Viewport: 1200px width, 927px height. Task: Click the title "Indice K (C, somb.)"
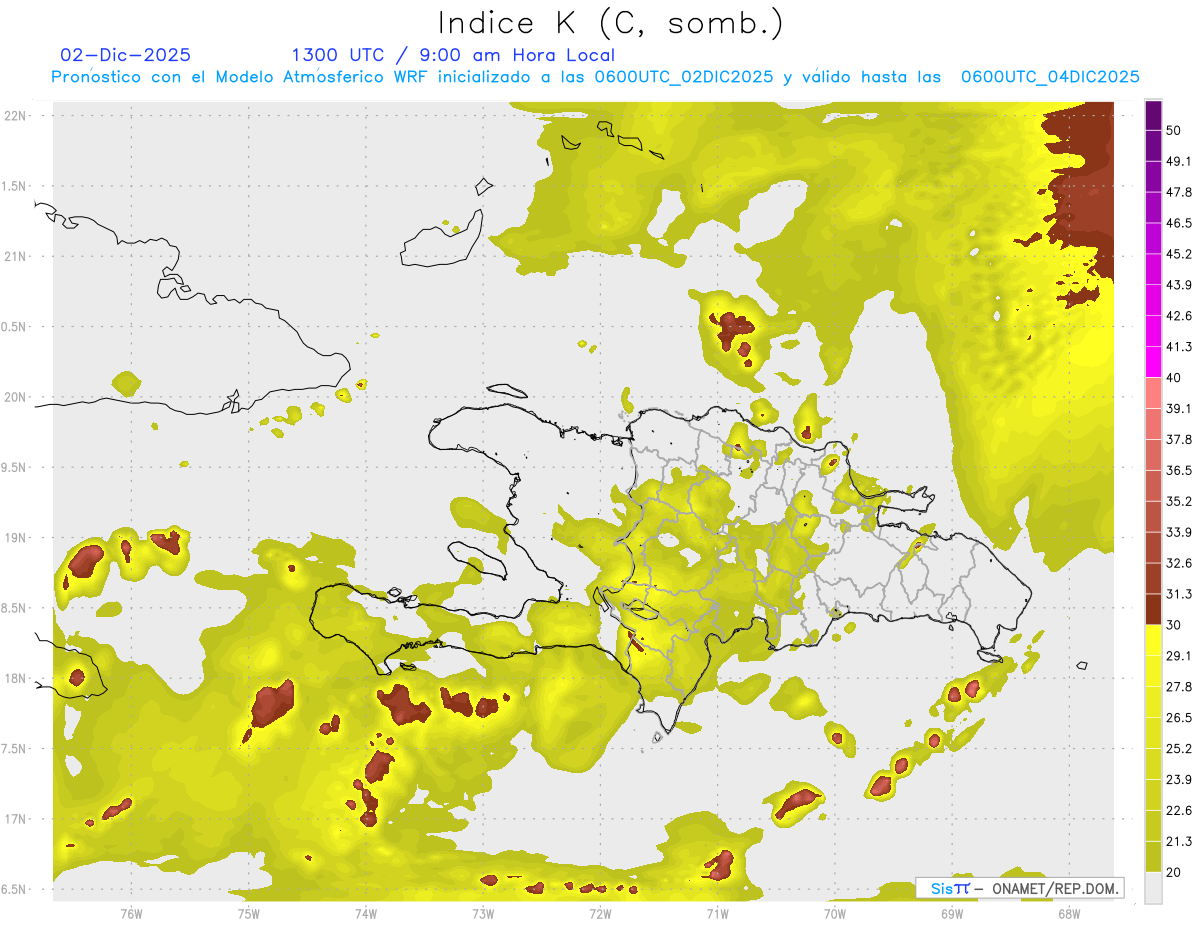[611, 23]
